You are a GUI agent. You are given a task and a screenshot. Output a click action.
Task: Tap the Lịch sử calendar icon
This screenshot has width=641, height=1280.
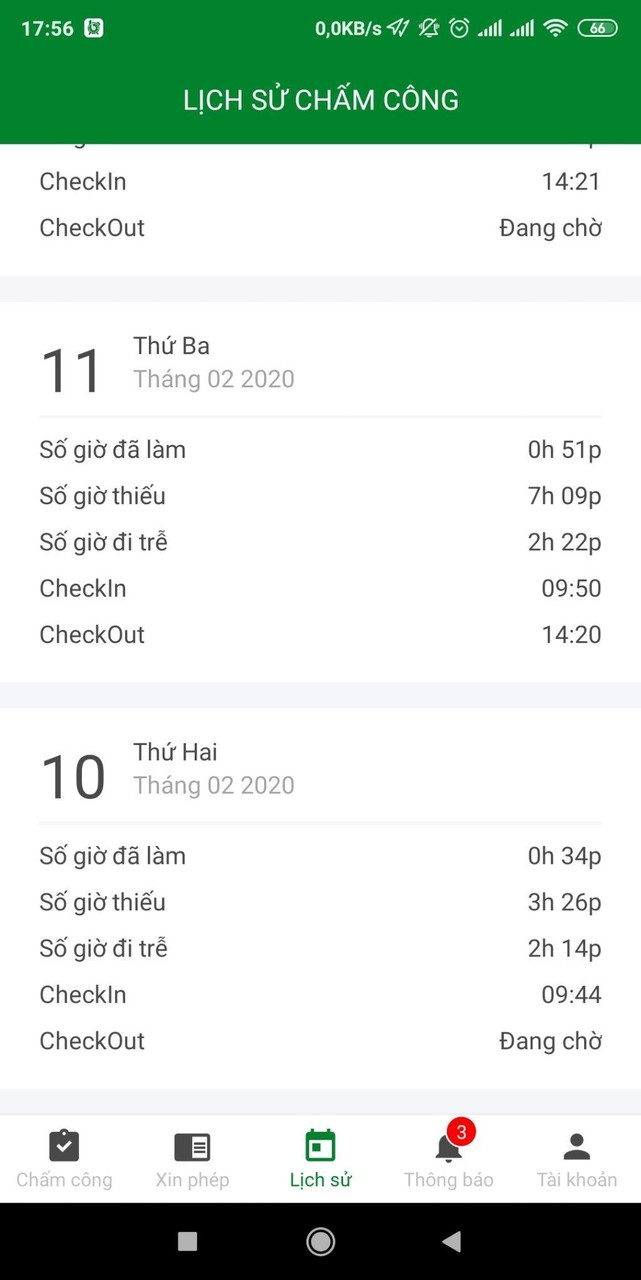[319, 1143]
